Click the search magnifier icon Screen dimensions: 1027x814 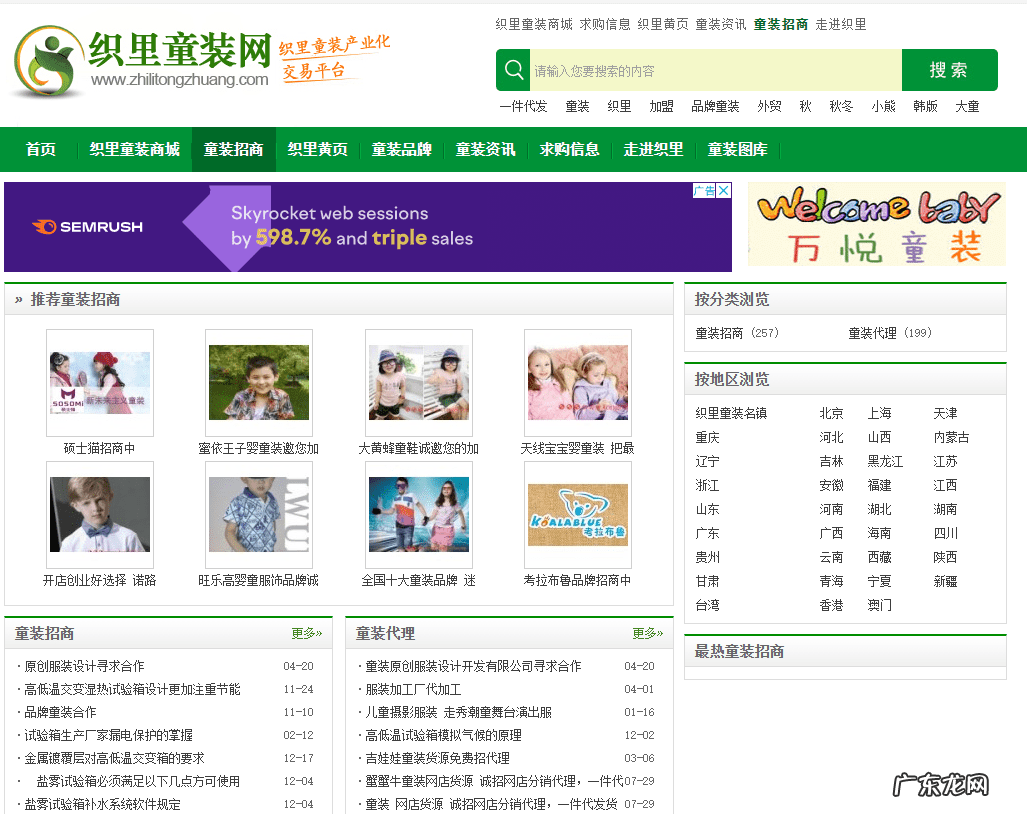click(x=513, y=70)
